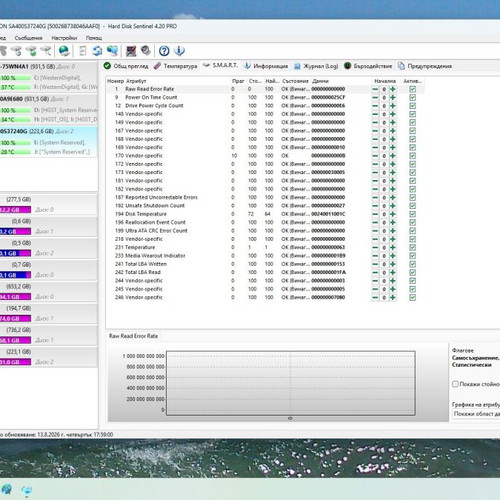Click the gray disk test toolbar icon

click(146, 51)
